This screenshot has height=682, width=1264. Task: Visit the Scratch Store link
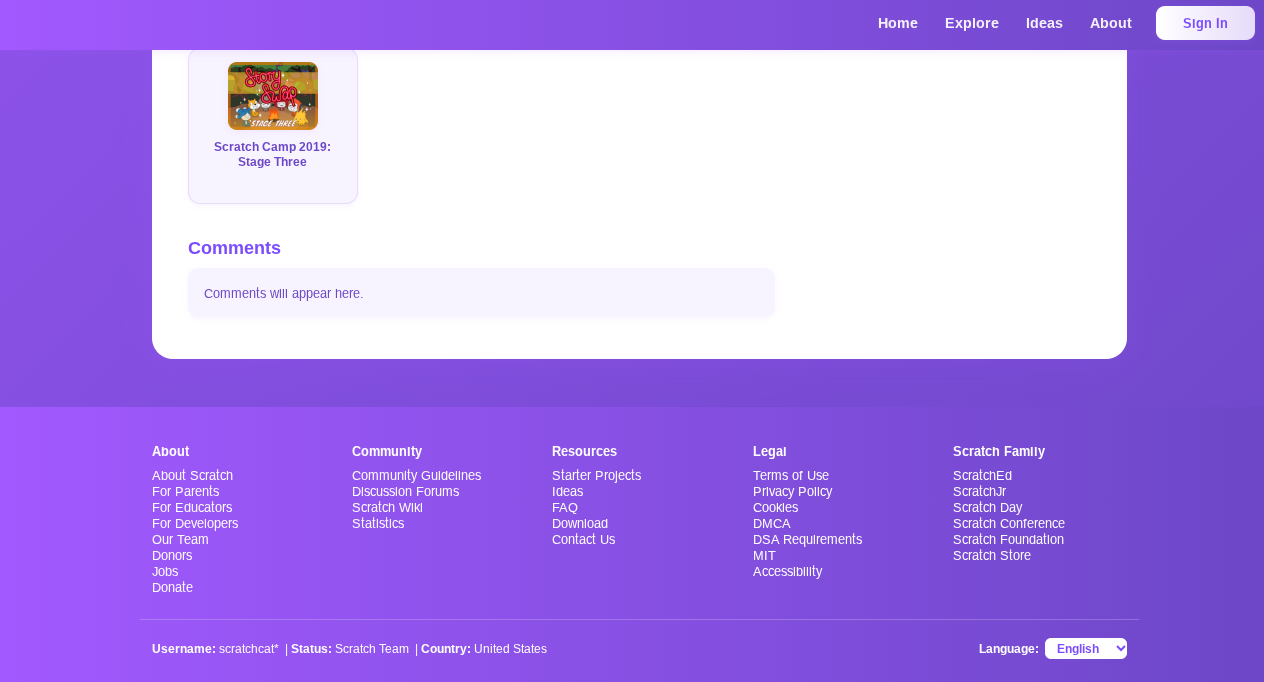[991, 556]
